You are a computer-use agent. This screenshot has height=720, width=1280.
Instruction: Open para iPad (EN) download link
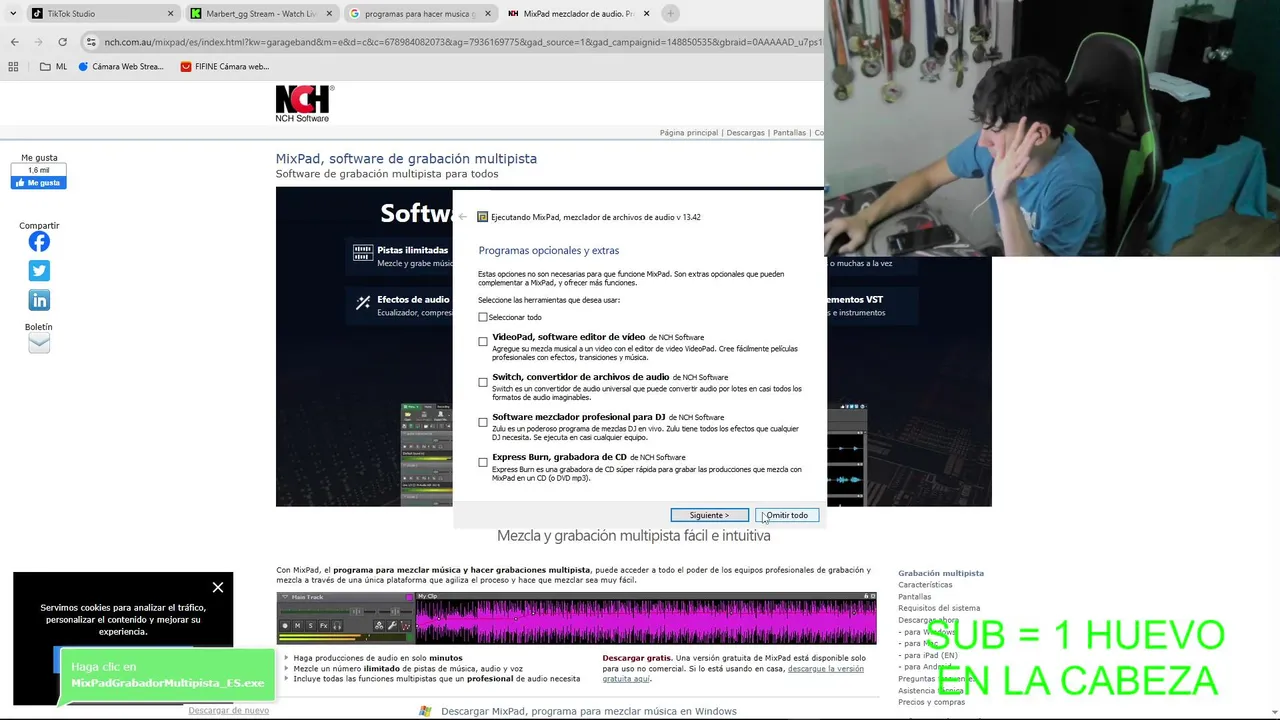[x=928, y=655]
